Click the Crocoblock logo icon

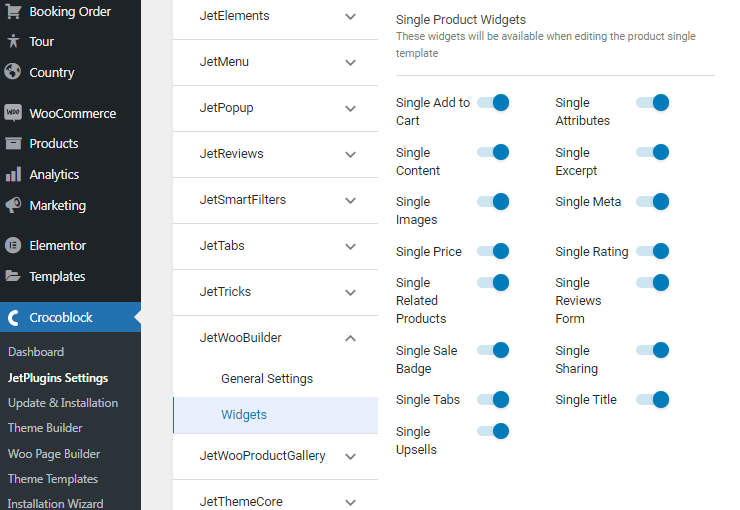click(13, 318)
